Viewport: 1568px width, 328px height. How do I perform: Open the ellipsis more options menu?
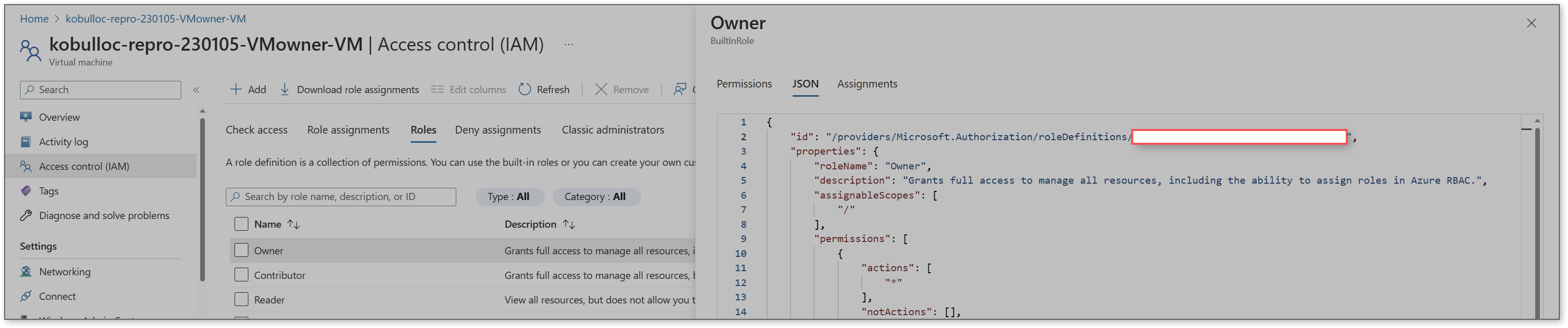click(x=568, y=45)
